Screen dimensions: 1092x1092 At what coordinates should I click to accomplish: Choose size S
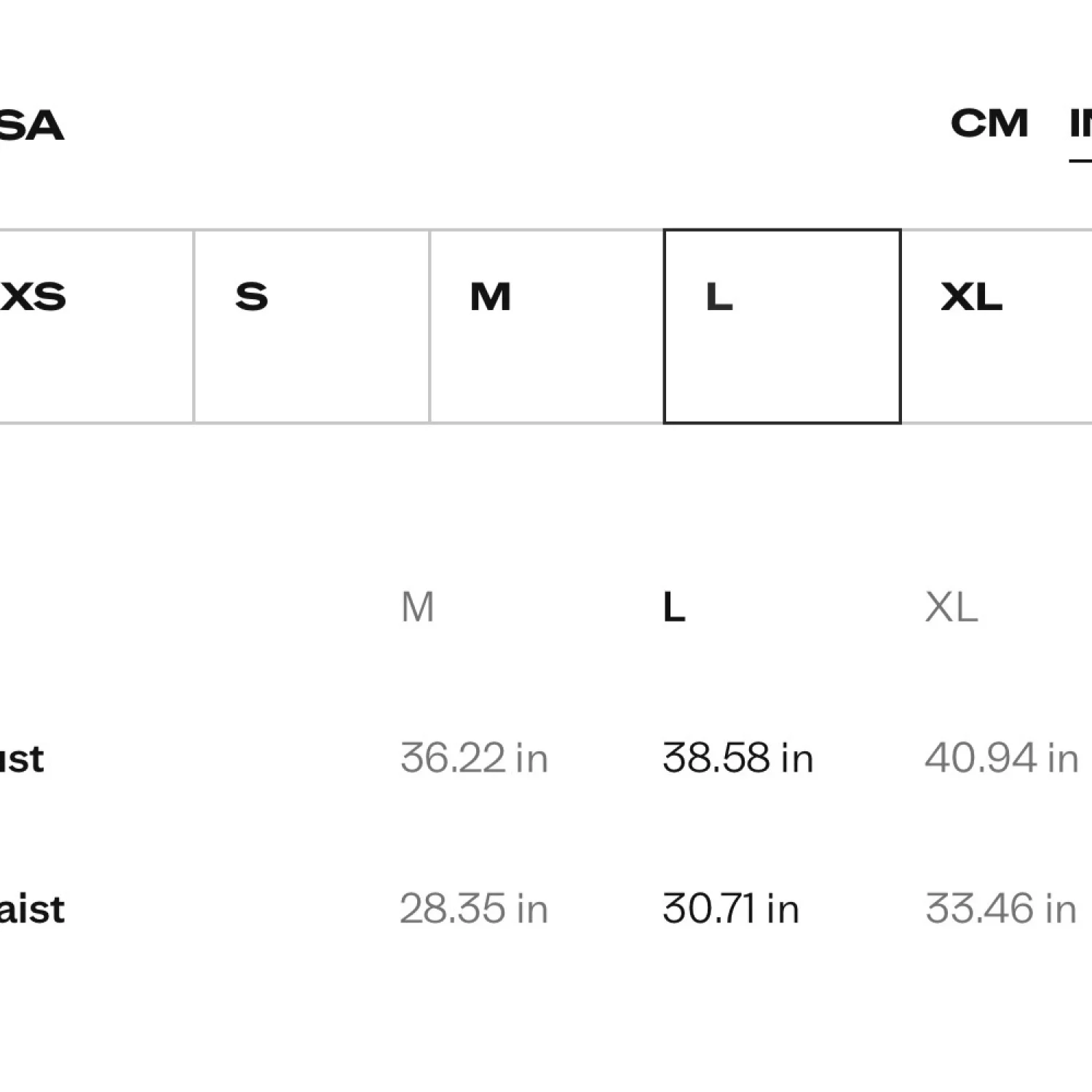click(312, 326)
